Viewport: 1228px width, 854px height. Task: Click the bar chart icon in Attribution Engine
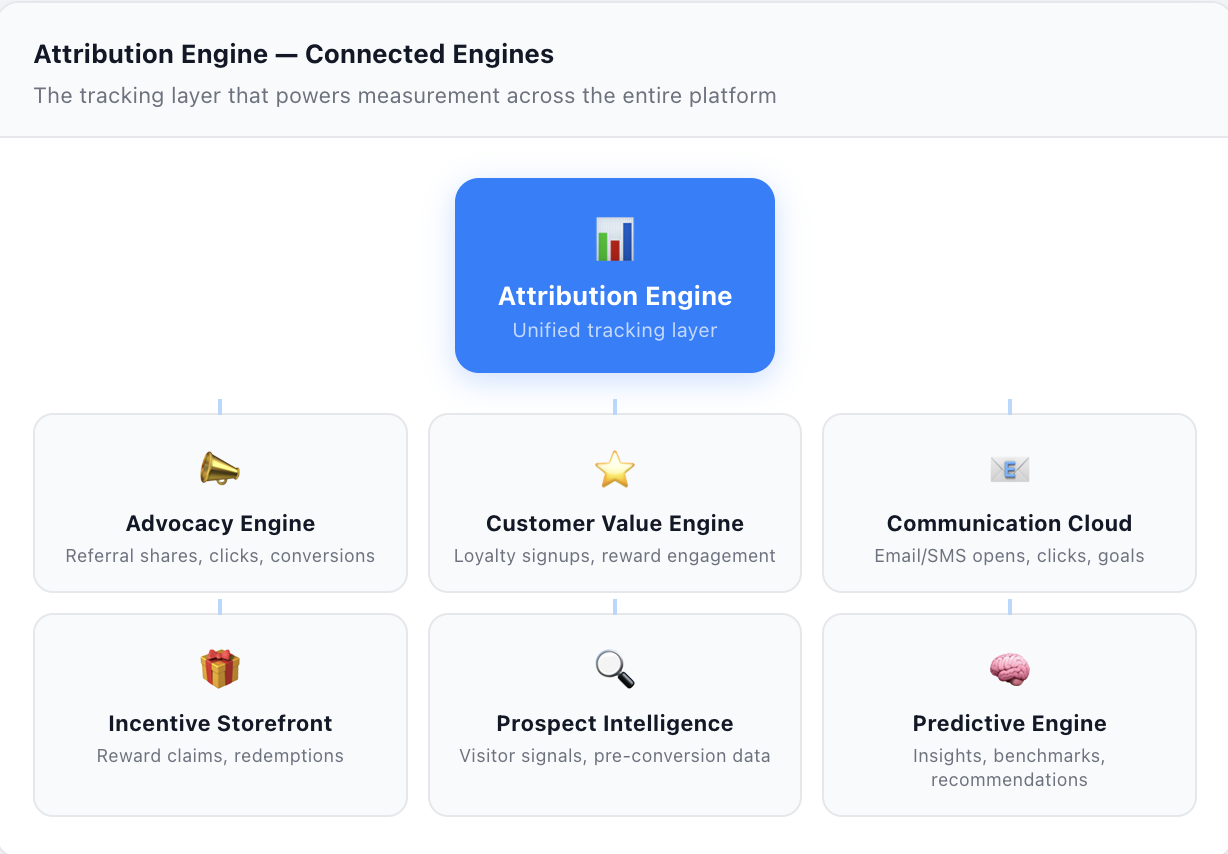coord(614,240)
